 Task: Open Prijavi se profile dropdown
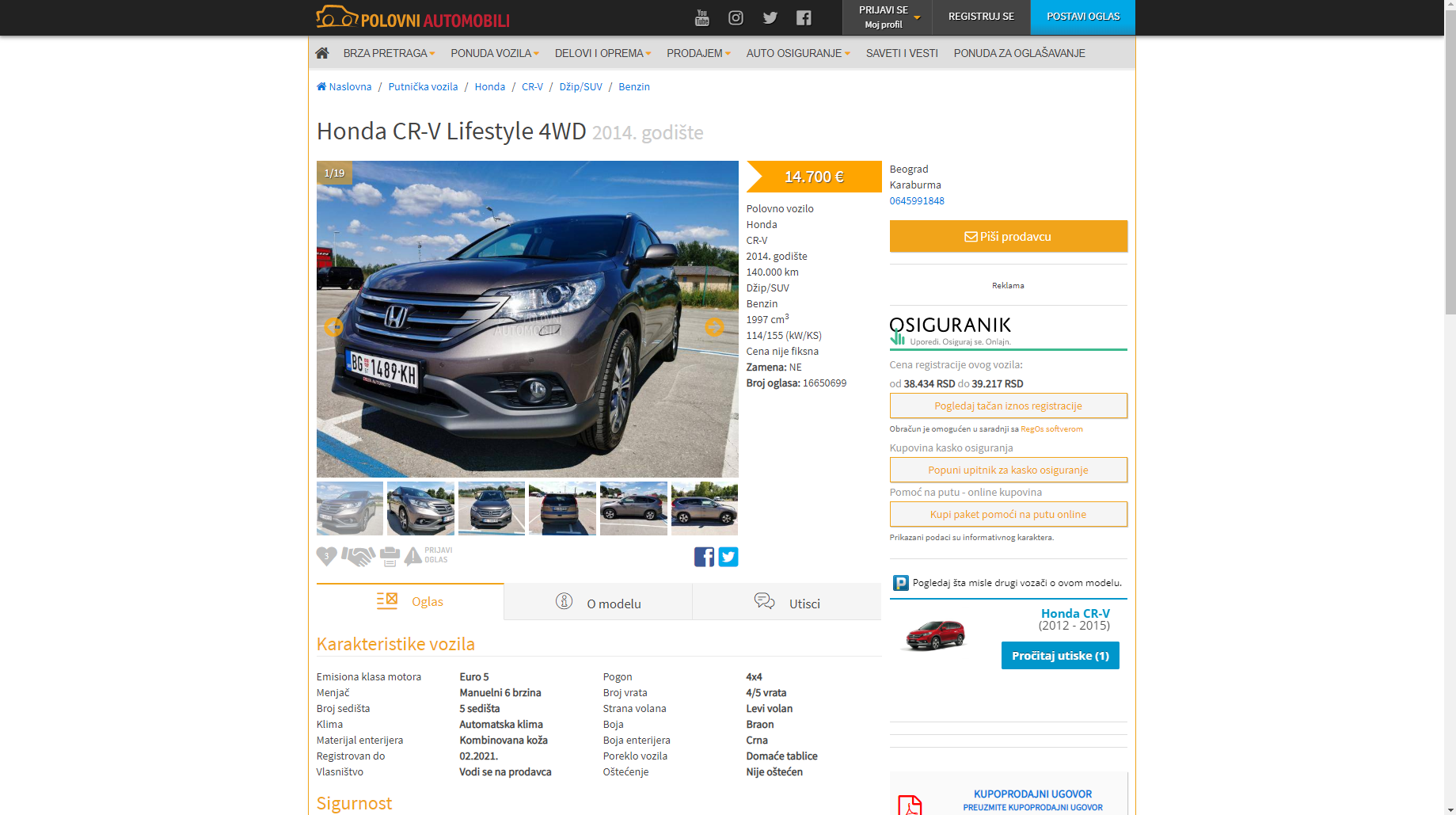coord(887,17)
